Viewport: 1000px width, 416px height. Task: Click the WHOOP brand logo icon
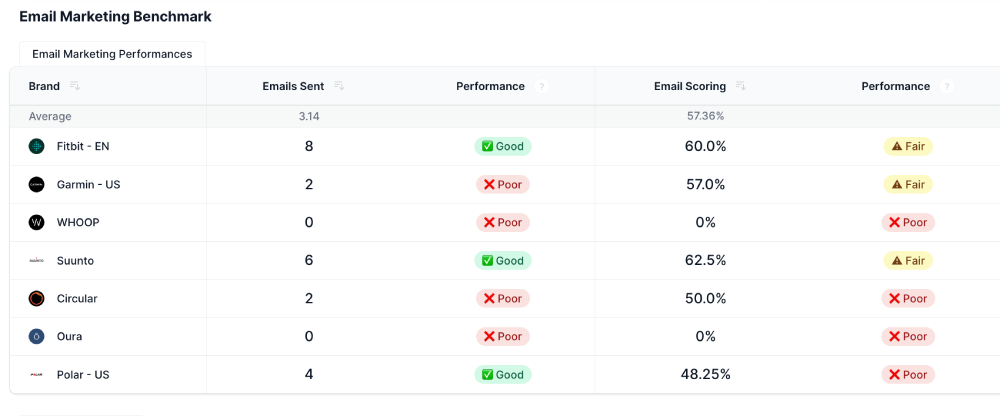pos(36,222)
